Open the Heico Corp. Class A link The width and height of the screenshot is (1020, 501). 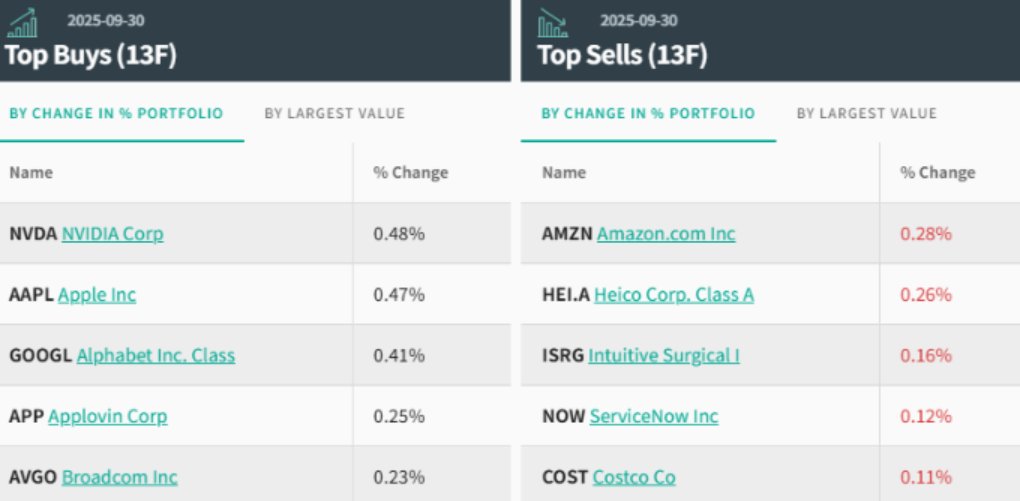click(673, 295)
